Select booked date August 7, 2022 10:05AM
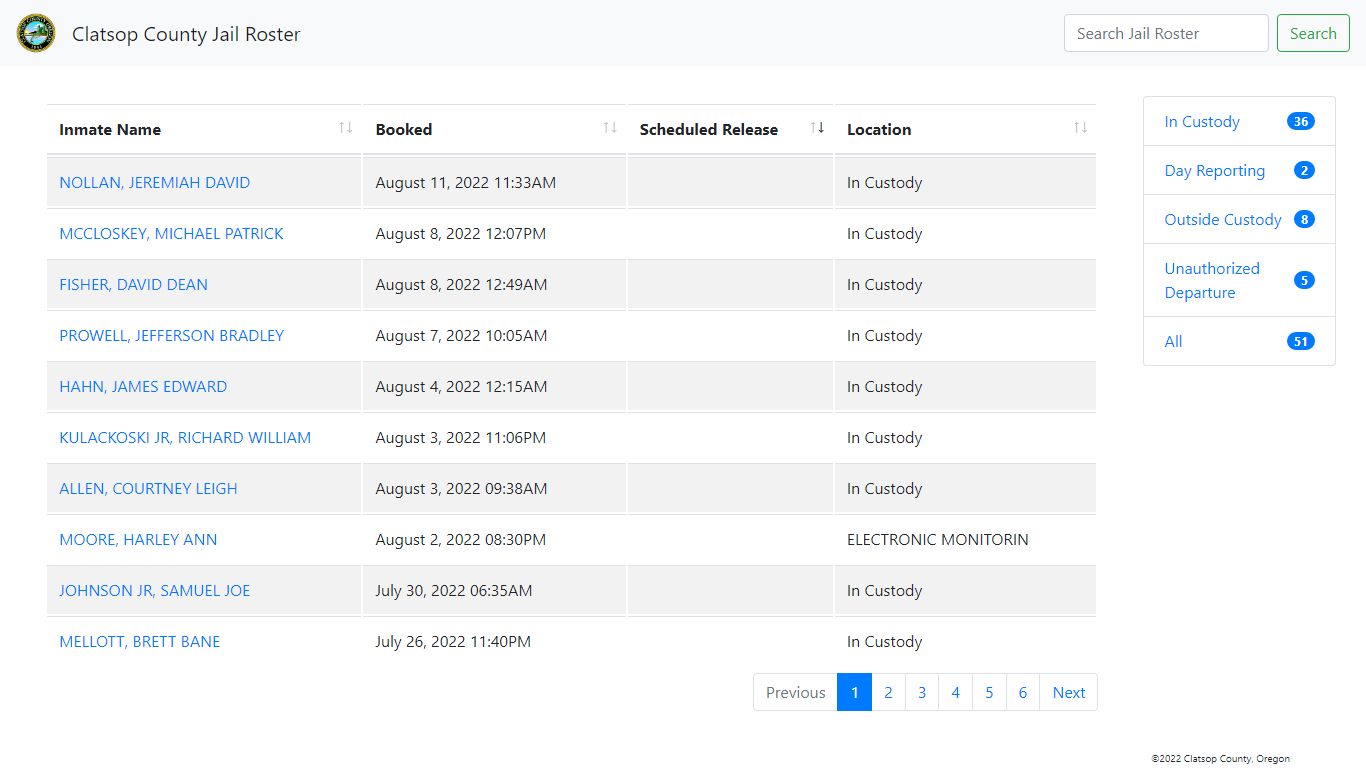This screenshot has height=768, width=1366. pos(461,336)
